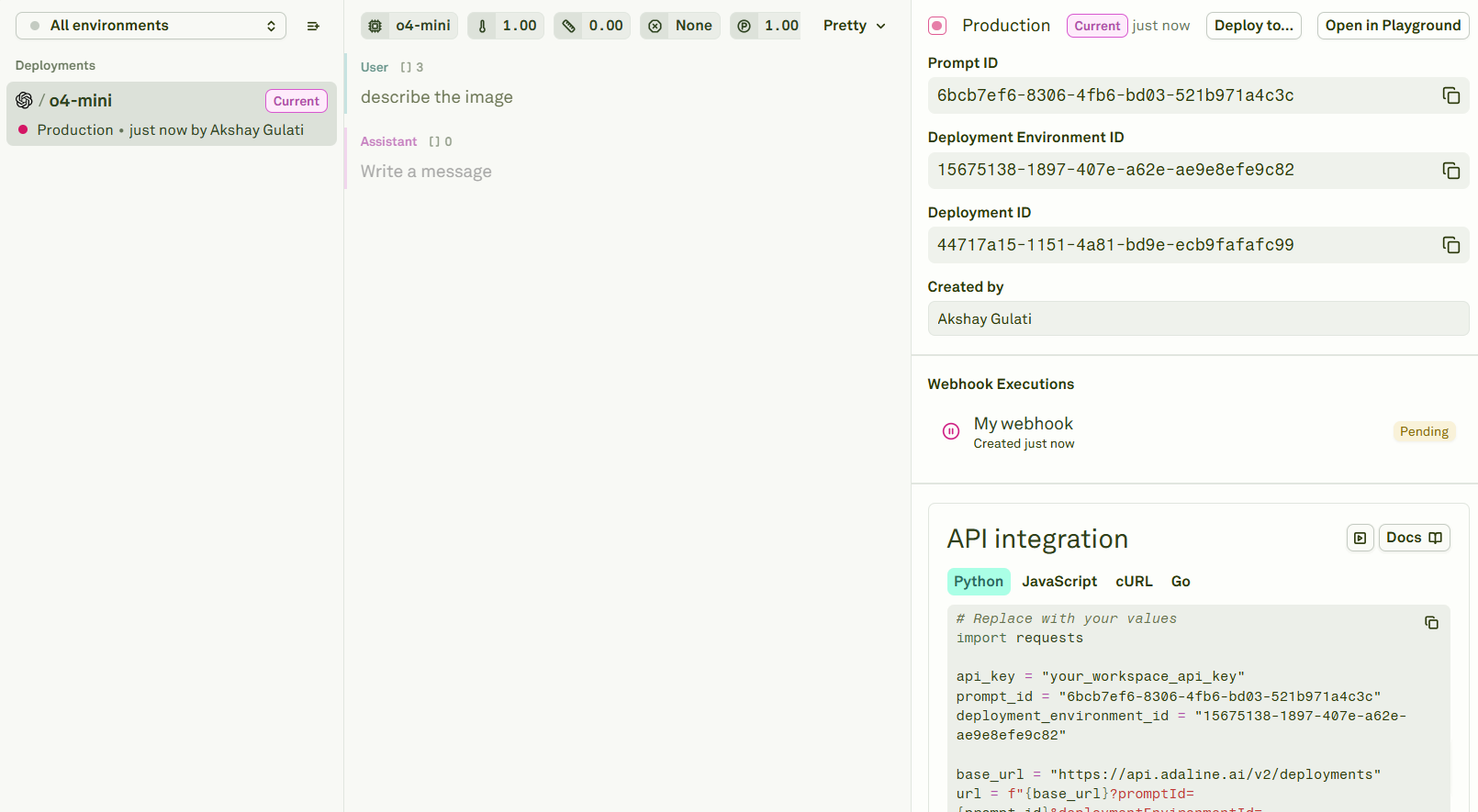Click the run icon next to Docs
Viewport: 1478px width, 812px height.
click(1360, 538)
